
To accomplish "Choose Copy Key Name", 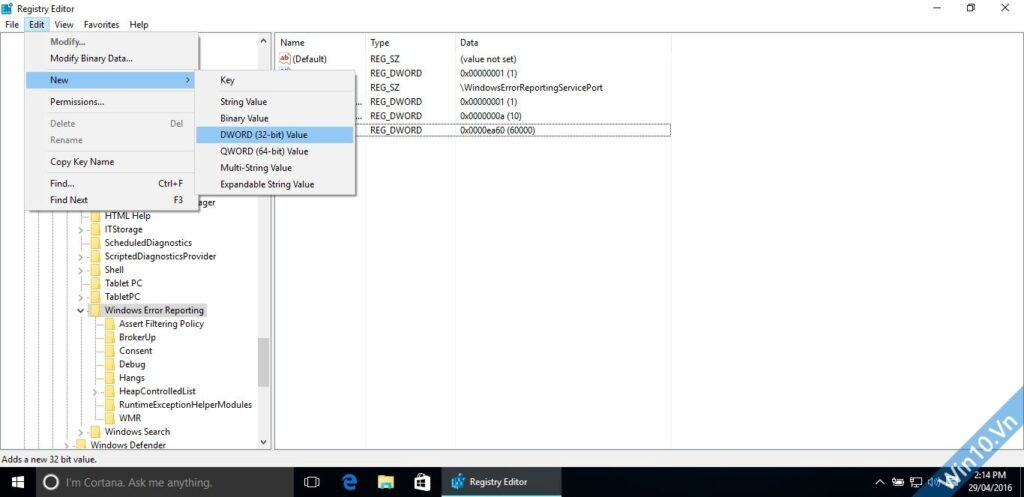I will [112, 161].
